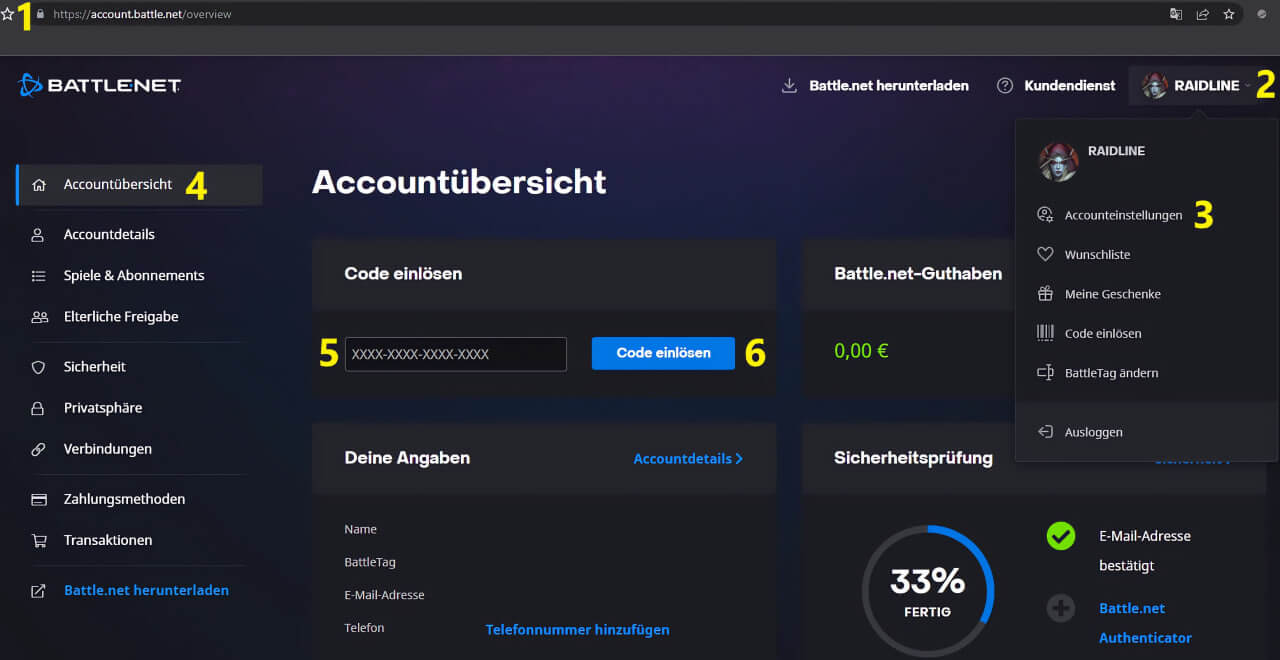Screen dimensions: 1280x660
Task: Click the XXXX-XXXX-XXXX-XXXX code input field
Action: [x=455, y=354]
